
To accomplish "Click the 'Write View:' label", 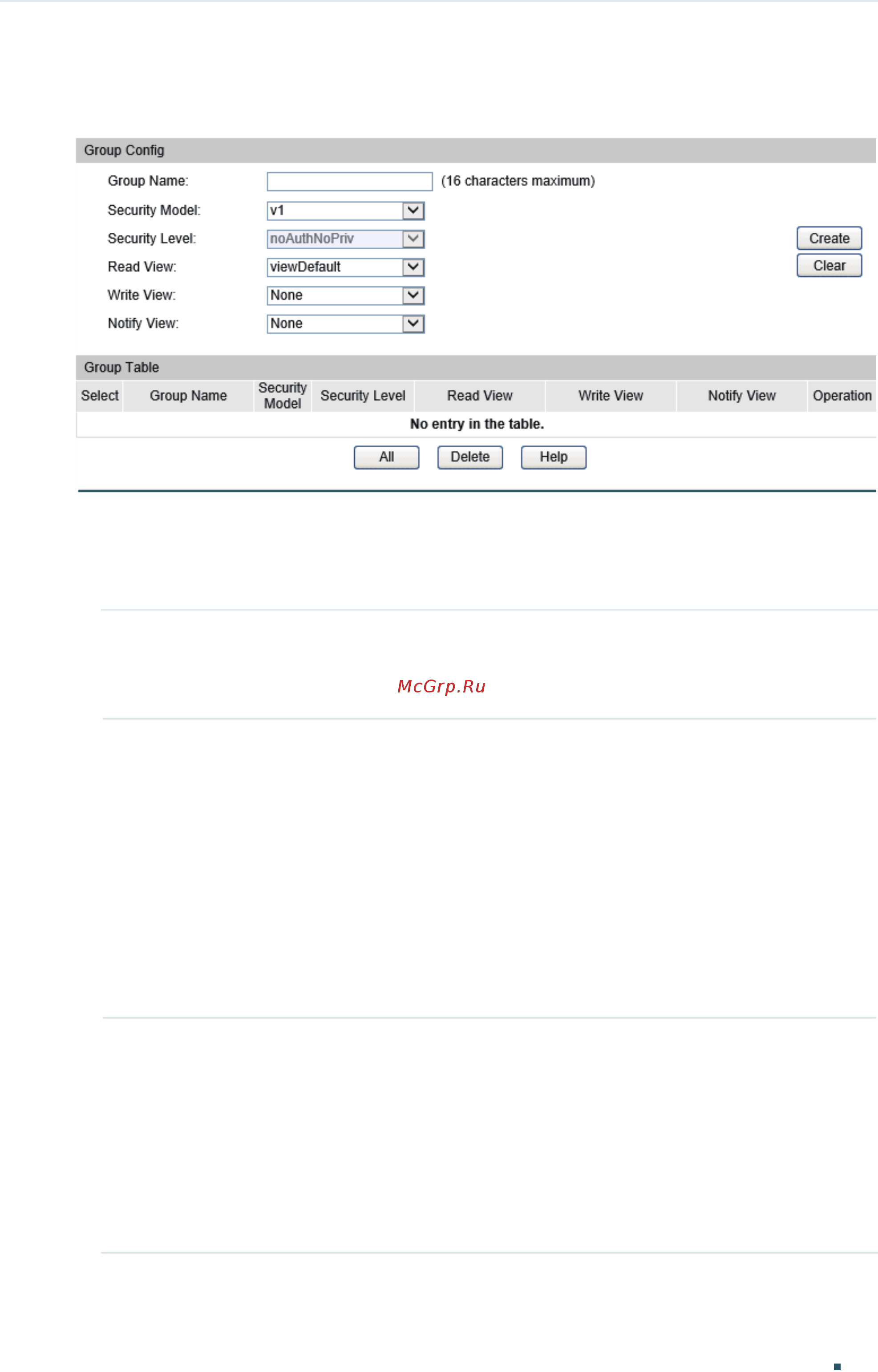I will coord(142,295).
